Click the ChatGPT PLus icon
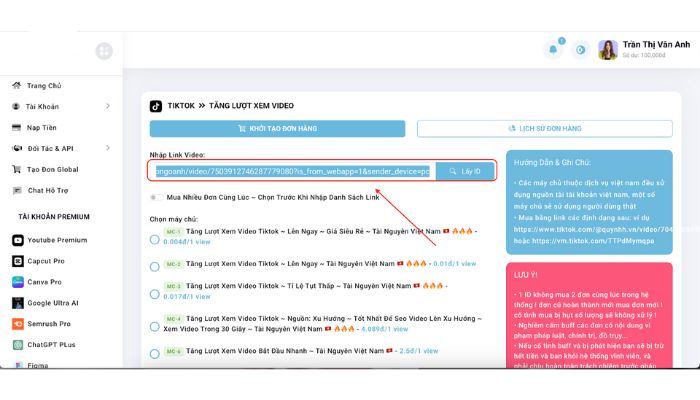 [x=18, y=345]
